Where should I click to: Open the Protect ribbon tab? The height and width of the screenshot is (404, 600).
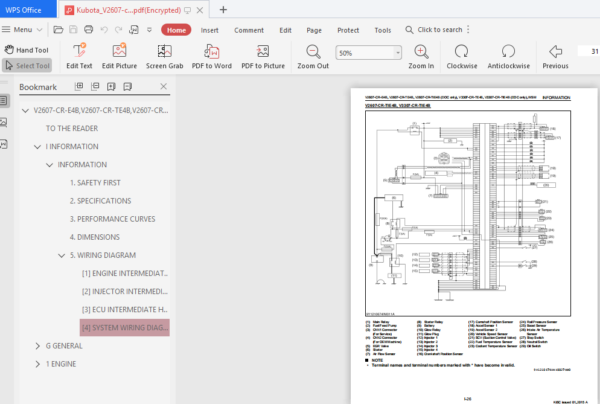pyautogui.click(x=348, y=30)
